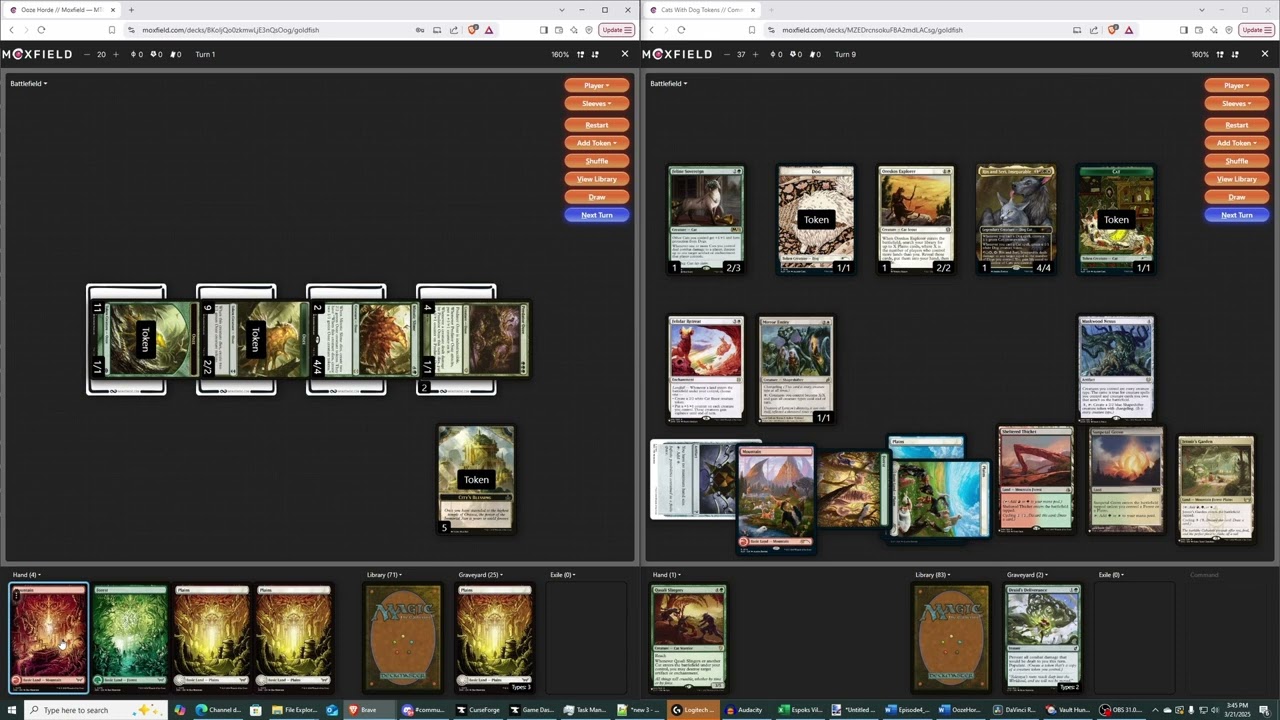1280x720 pixels.
Task: Click Restart button in Ooze Horde window
Action: (596, 125)
